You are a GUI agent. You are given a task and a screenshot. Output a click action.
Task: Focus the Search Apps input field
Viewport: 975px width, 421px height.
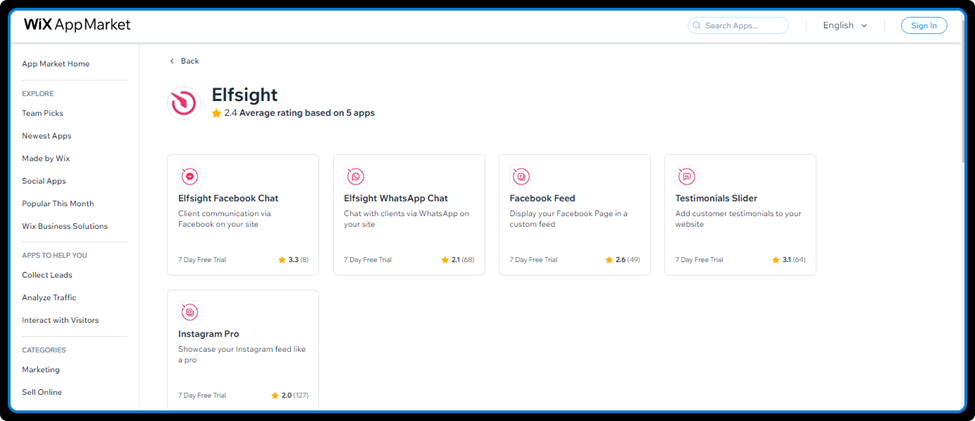click(738, 25)
